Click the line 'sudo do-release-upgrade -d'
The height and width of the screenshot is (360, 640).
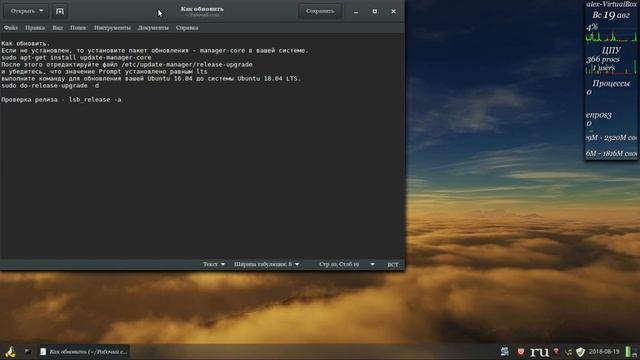(50, 86)
